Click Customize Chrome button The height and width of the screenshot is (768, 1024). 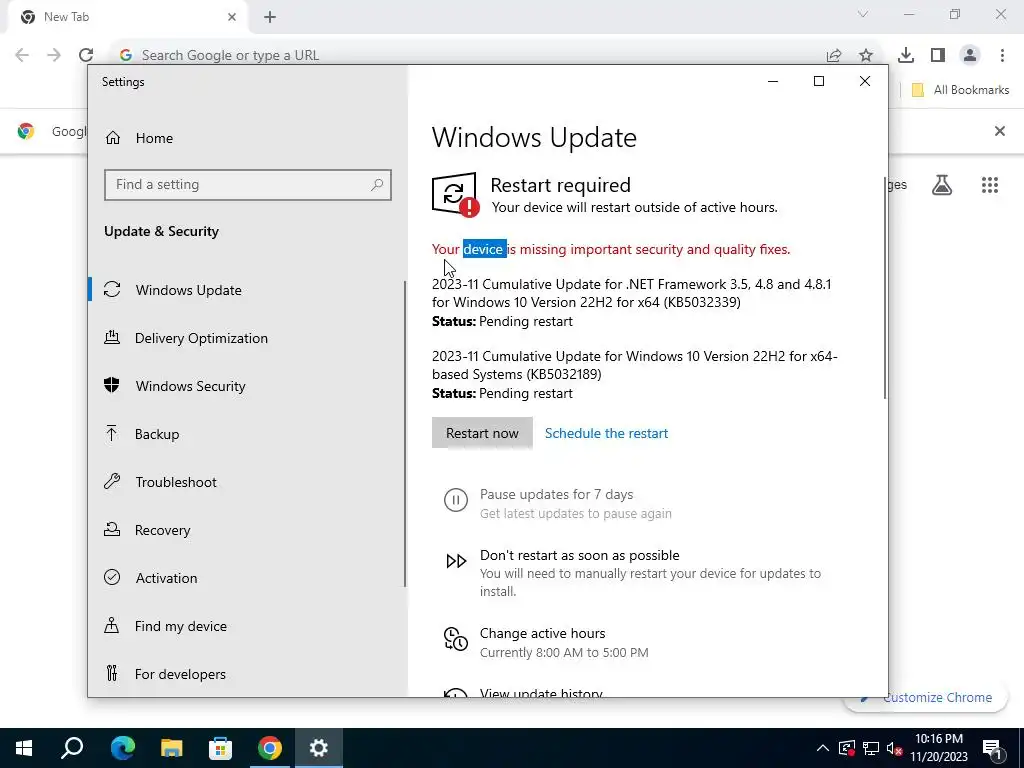[928, 697]
